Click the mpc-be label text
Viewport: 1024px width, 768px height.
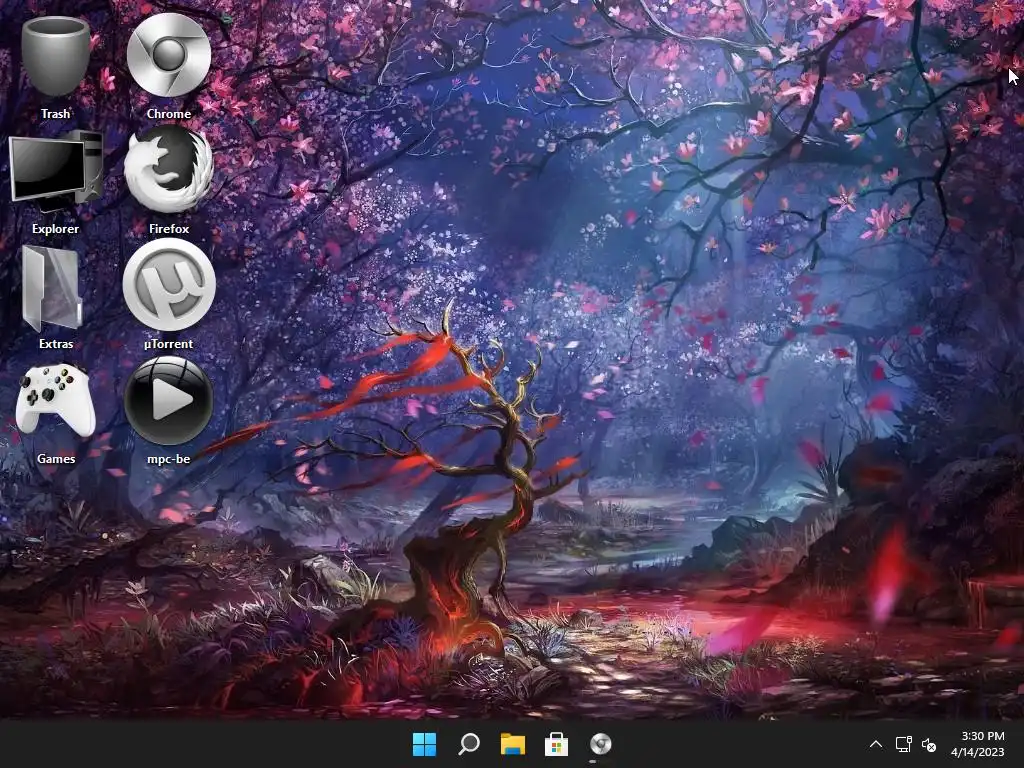pyautogui.click(x=168, y=458)
